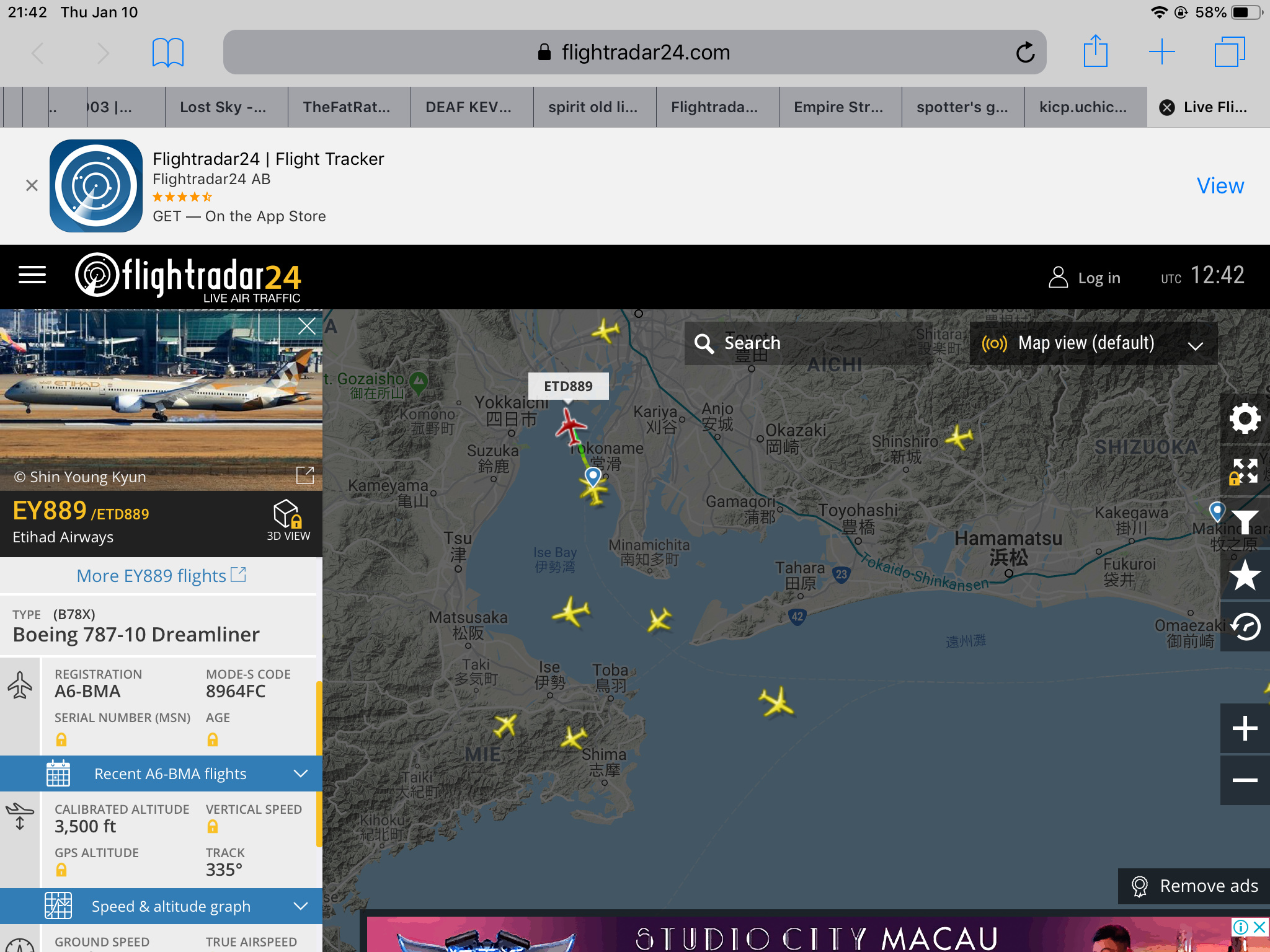1270x952 pixels.
Task: Open the 3D VIEW cube icon
Action: tap(288, 519)
